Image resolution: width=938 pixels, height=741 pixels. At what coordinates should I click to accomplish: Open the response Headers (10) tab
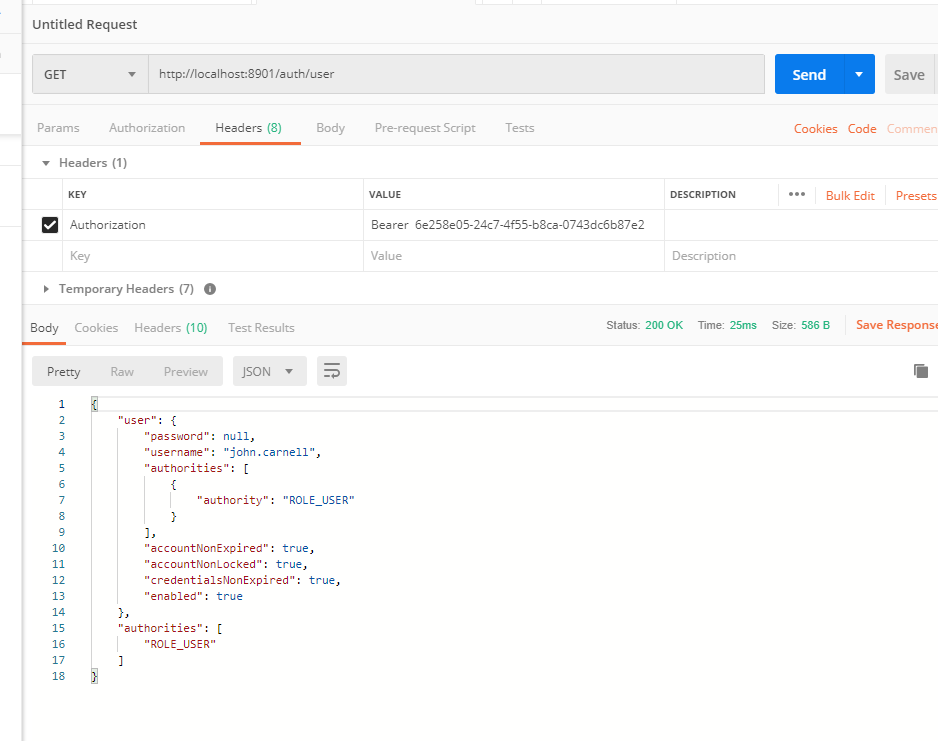[x=170, y=328]
